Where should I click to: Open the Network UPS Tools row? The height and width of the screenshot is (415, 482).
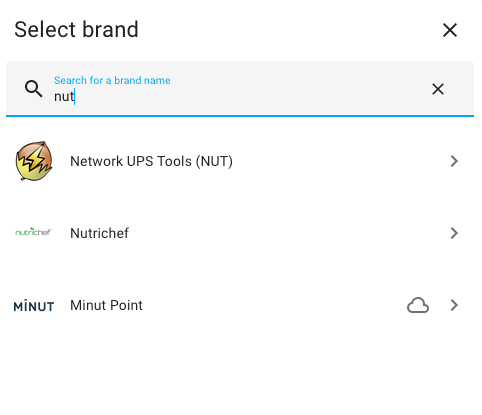(x=240, y=161)
